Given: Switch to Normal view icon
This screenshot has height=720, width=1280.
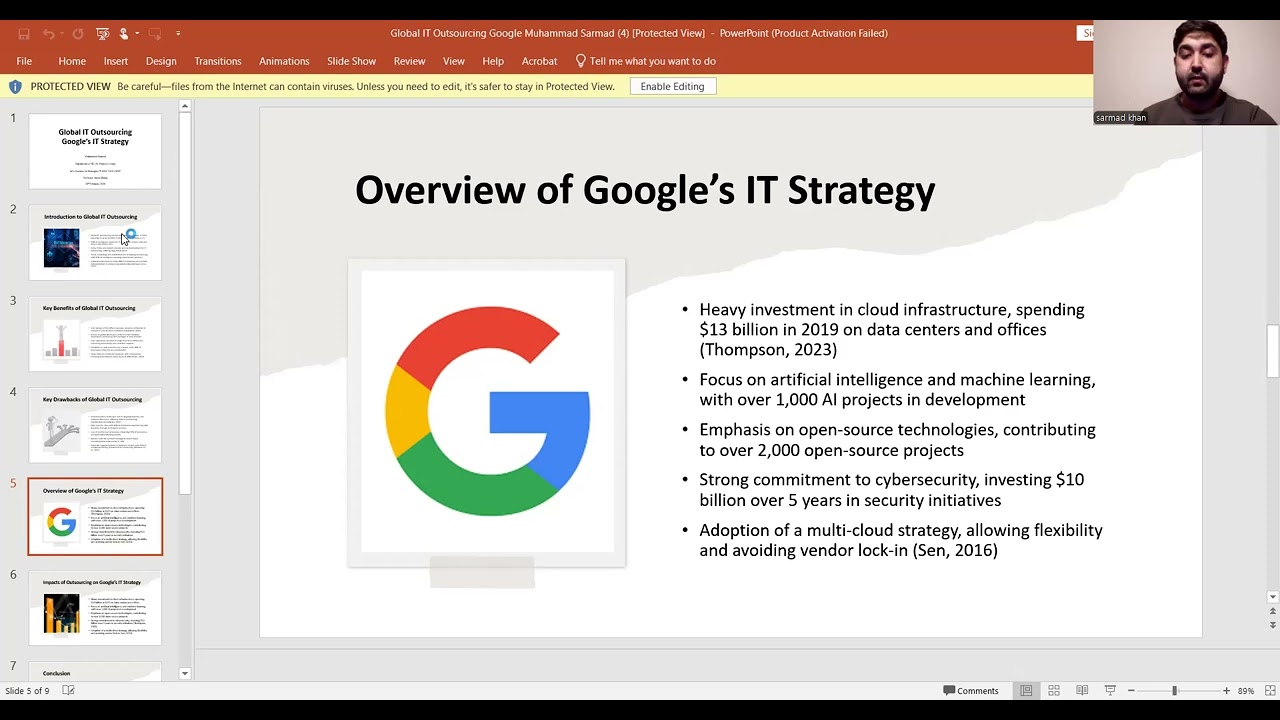Looking at the screenshot, I should coord(1026,691).
